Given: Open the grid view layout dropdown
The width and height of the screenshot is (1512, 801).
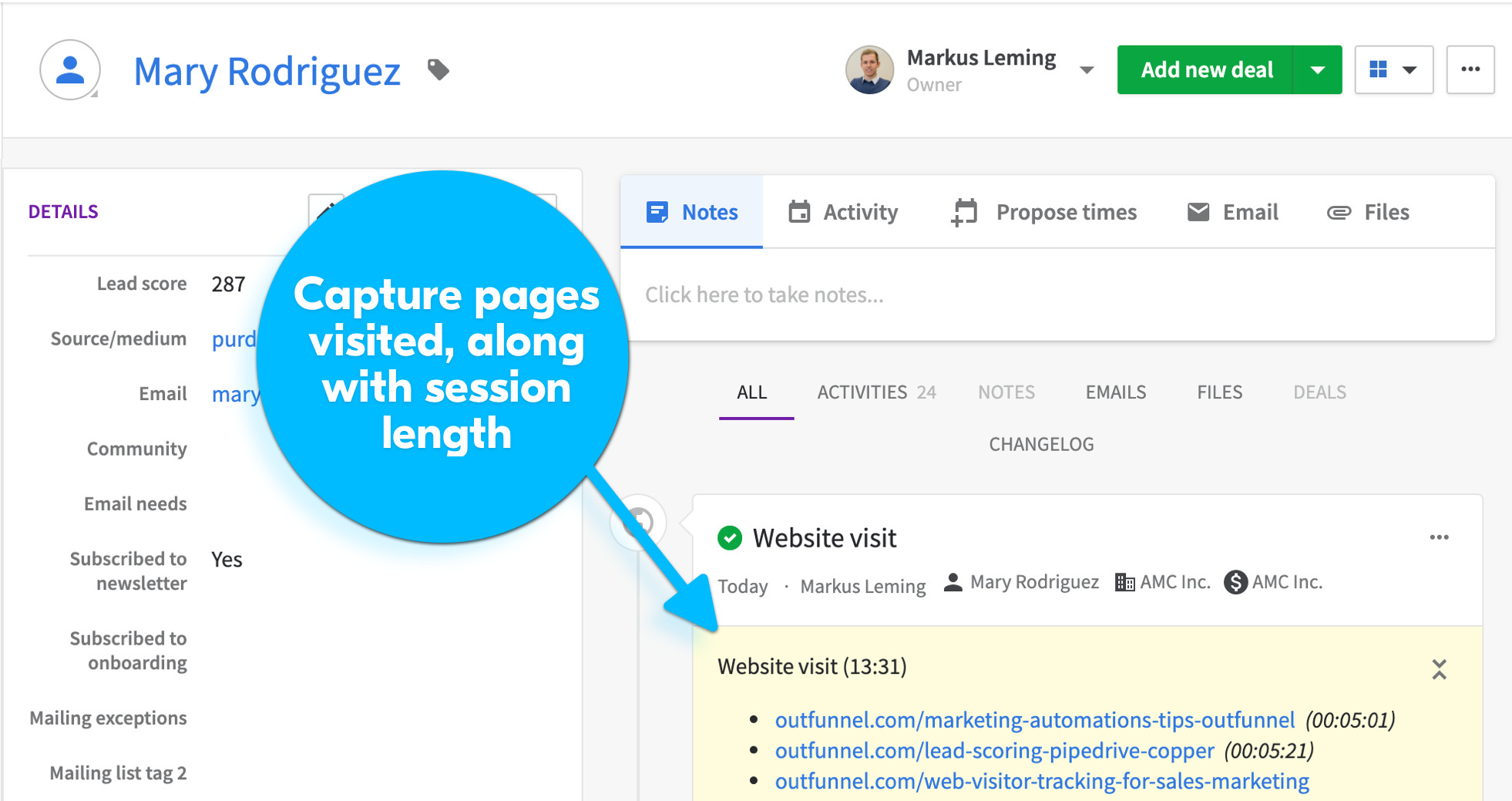Looking at the screenshot, I should [x=1393, y=70].
